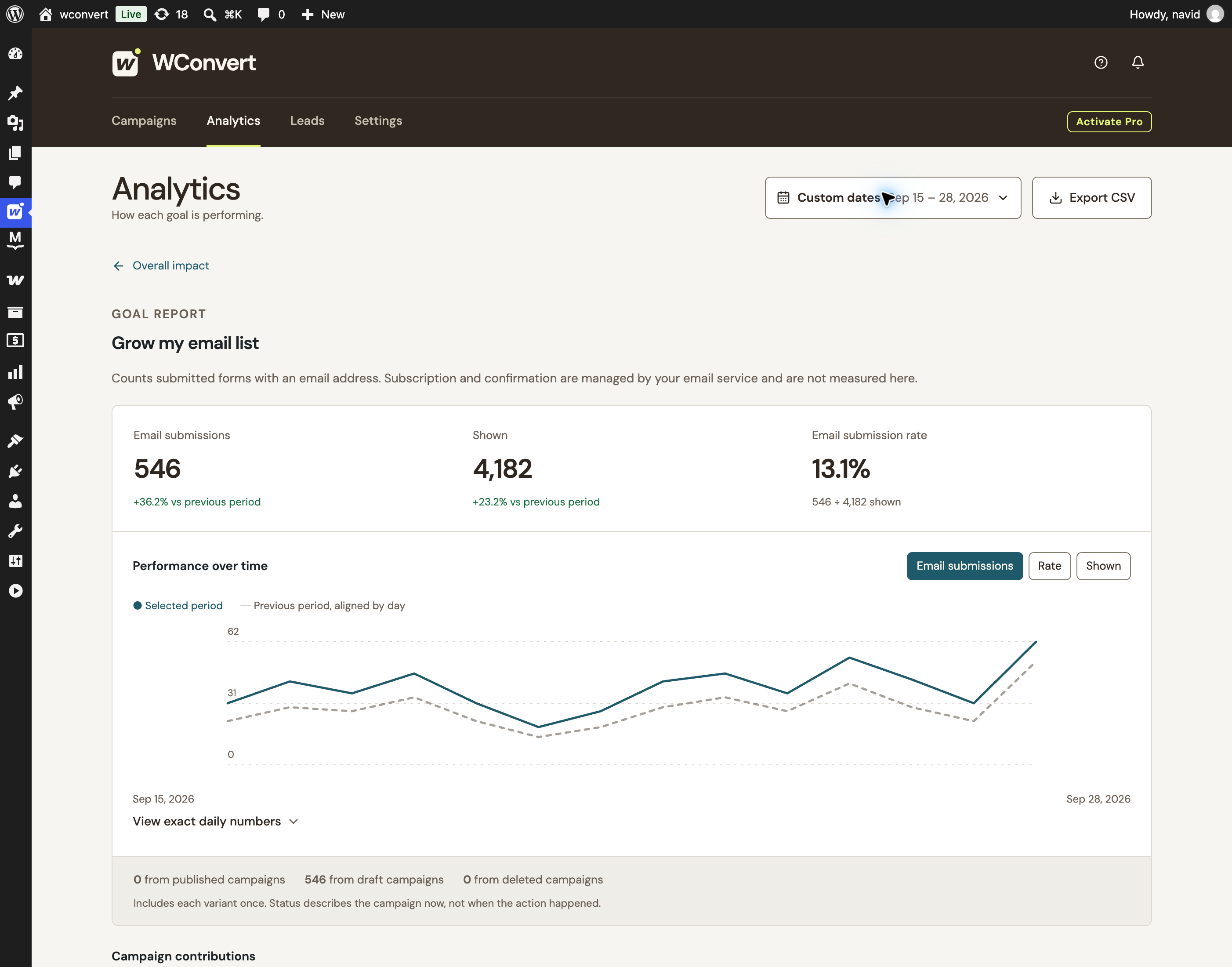
Task: Open WConvert help question icon
Action: [x=1101, y=62]
